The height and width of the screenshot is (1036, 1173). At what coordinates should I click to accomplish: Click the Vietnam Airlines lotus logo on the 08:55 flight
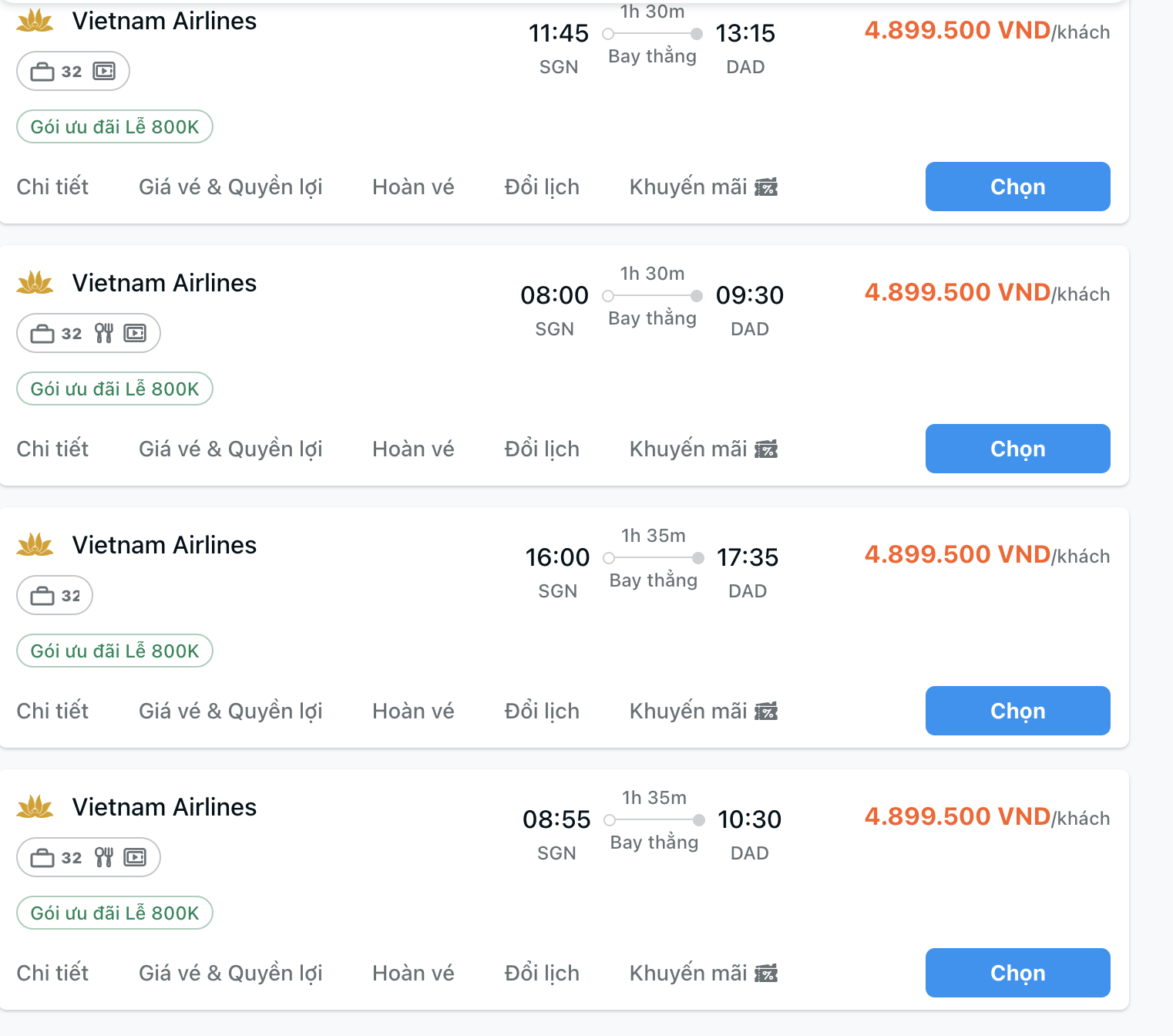35,807
